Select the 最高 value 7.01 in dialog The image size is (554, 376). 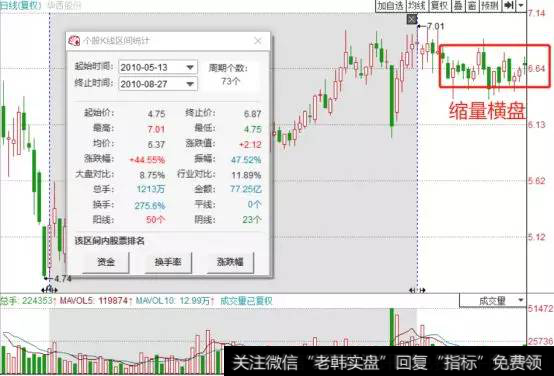(x=156, y=129)
